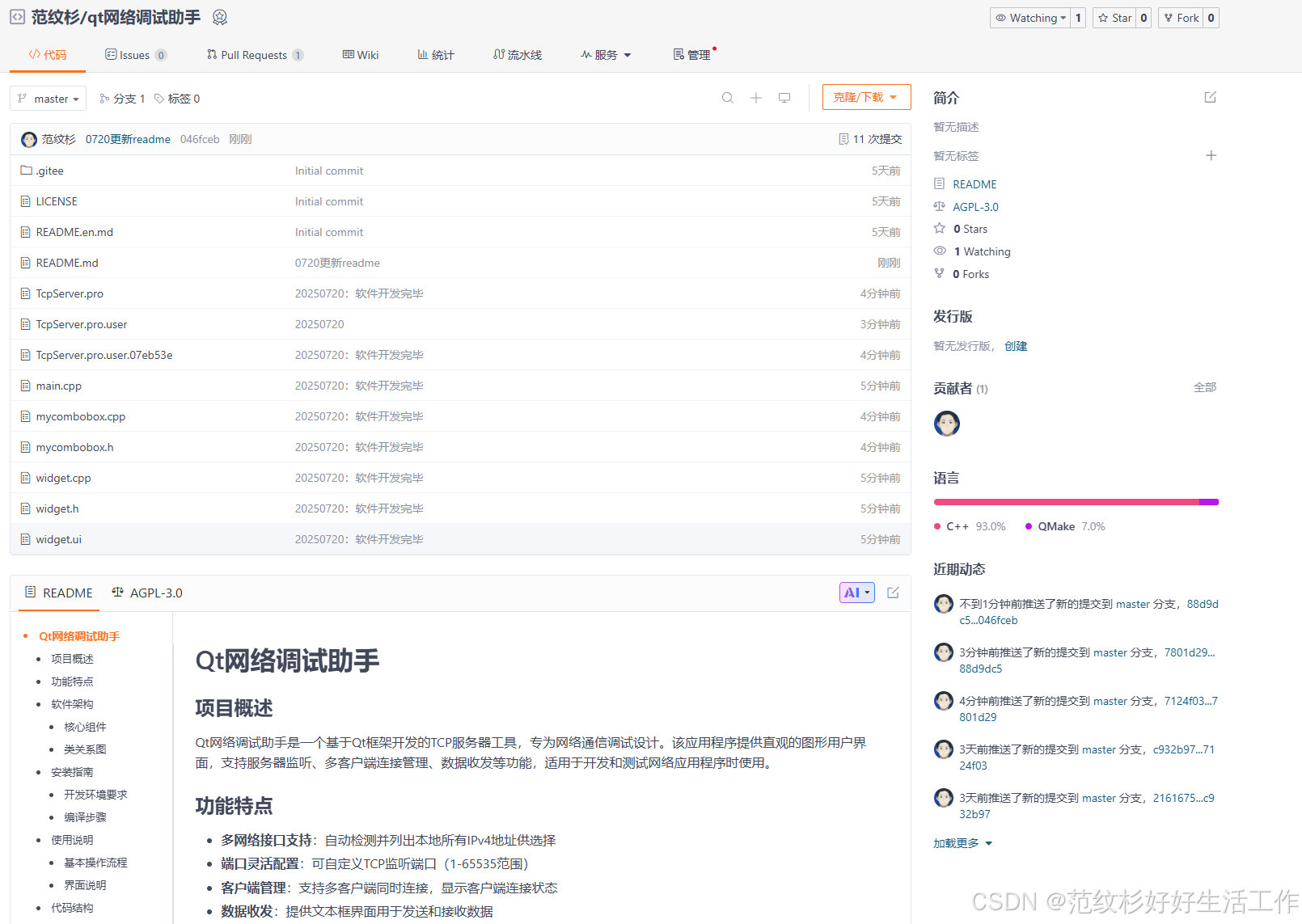Switch to the README tab
Image resolution: width=1302 pixels, height=924 pixels.
click(x=59, y=593)
